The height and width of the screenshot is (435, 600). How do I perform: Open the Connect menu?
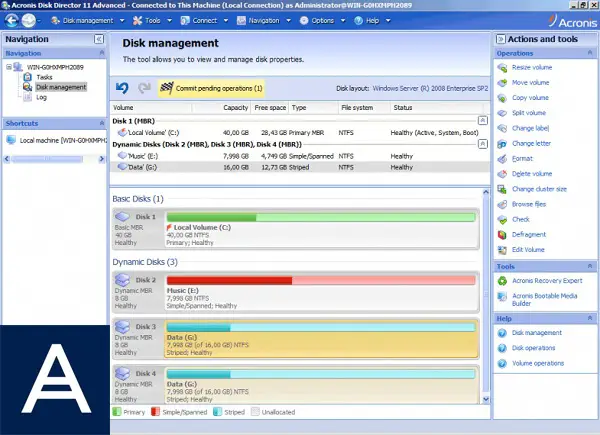pos(204,21)
